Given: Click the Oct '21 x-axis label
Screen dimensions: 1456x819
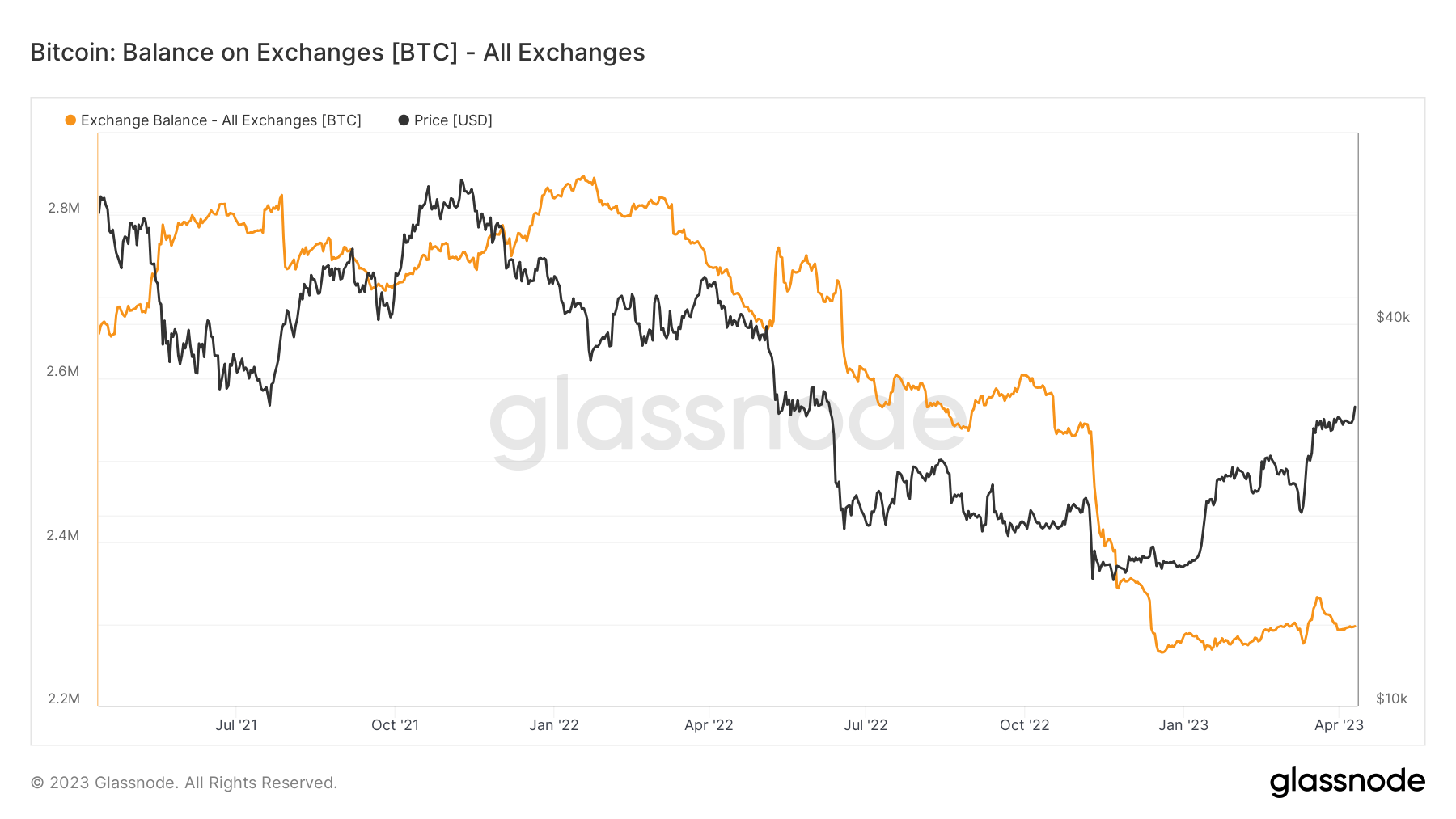Looking at the screenshot, I should coord(395,725).
